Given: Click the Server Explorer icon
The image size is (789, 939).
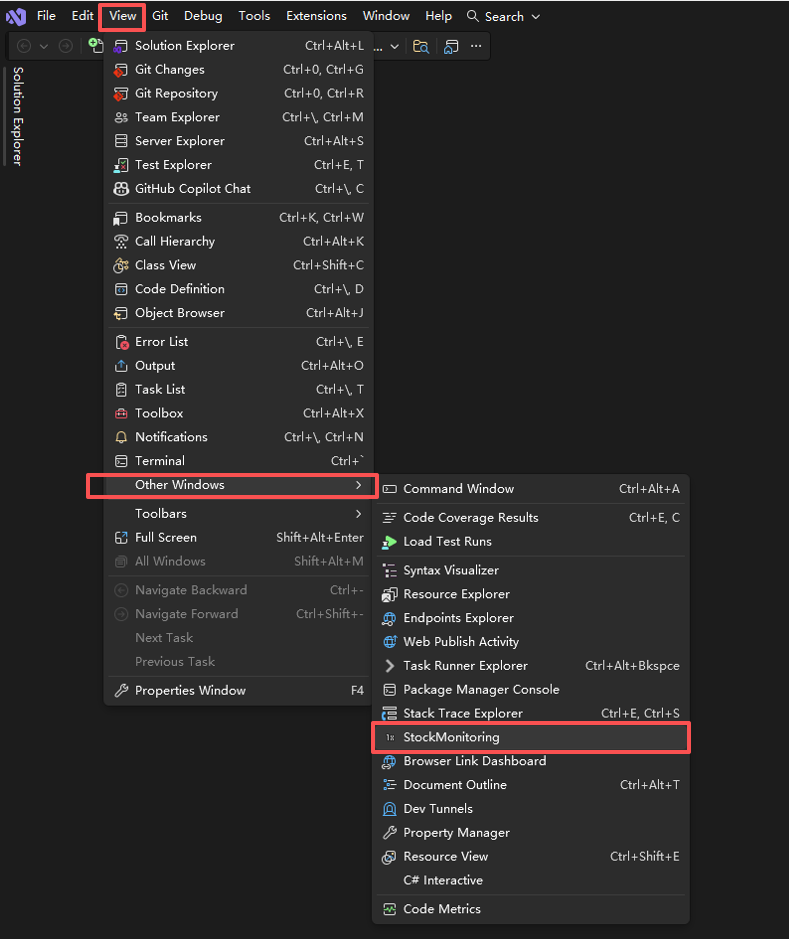Looking at the screenshot, I should click(121, 141).
